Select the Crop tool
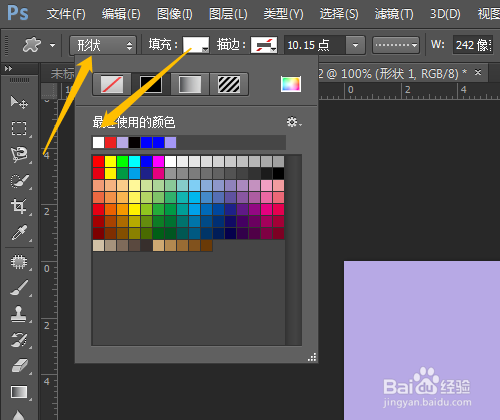 click(19, 207)
